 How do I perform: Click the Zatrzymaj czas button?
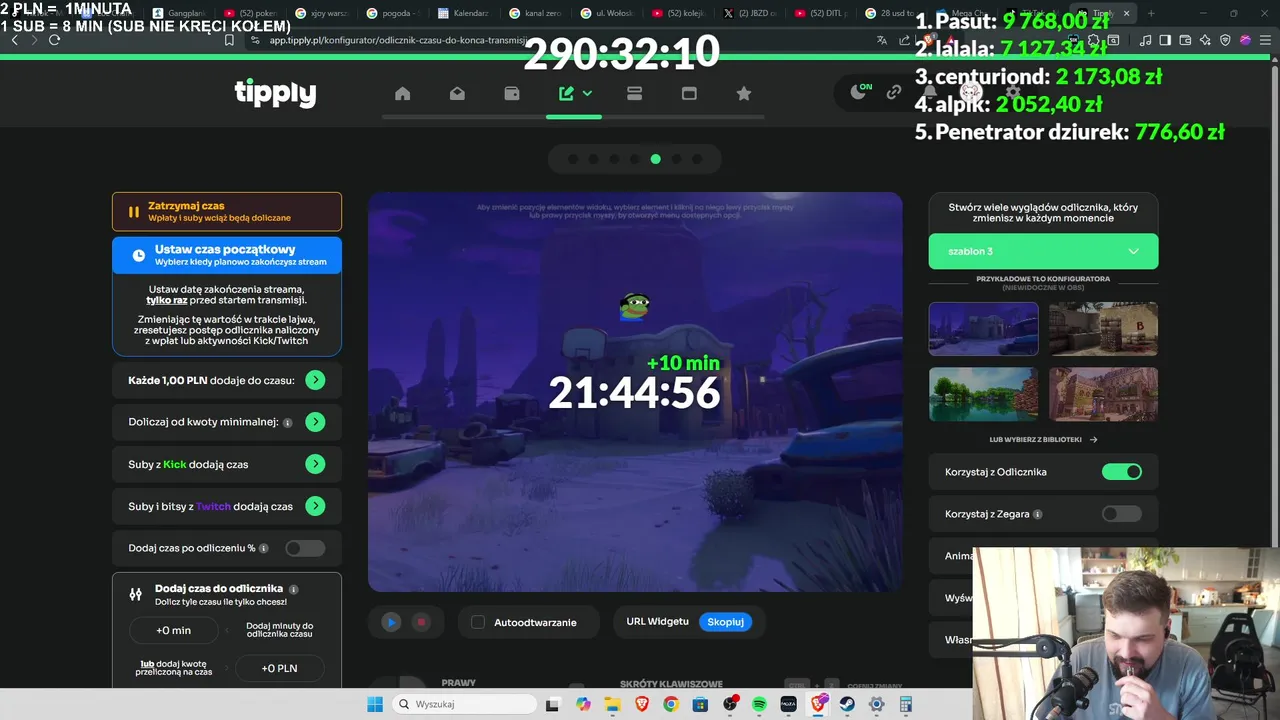click(x=227, y=212)
